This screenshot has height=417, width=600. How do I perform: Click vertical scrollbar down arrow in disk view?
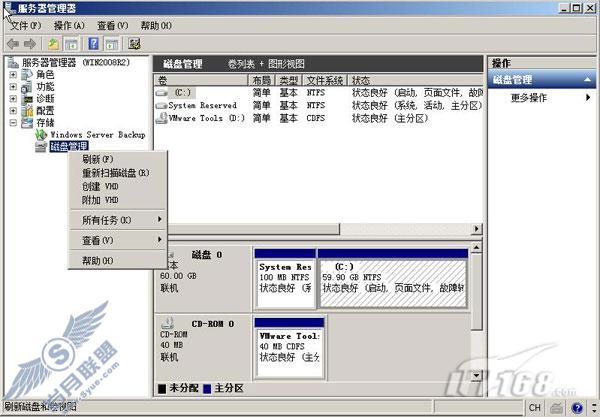(x=476, y=376)
